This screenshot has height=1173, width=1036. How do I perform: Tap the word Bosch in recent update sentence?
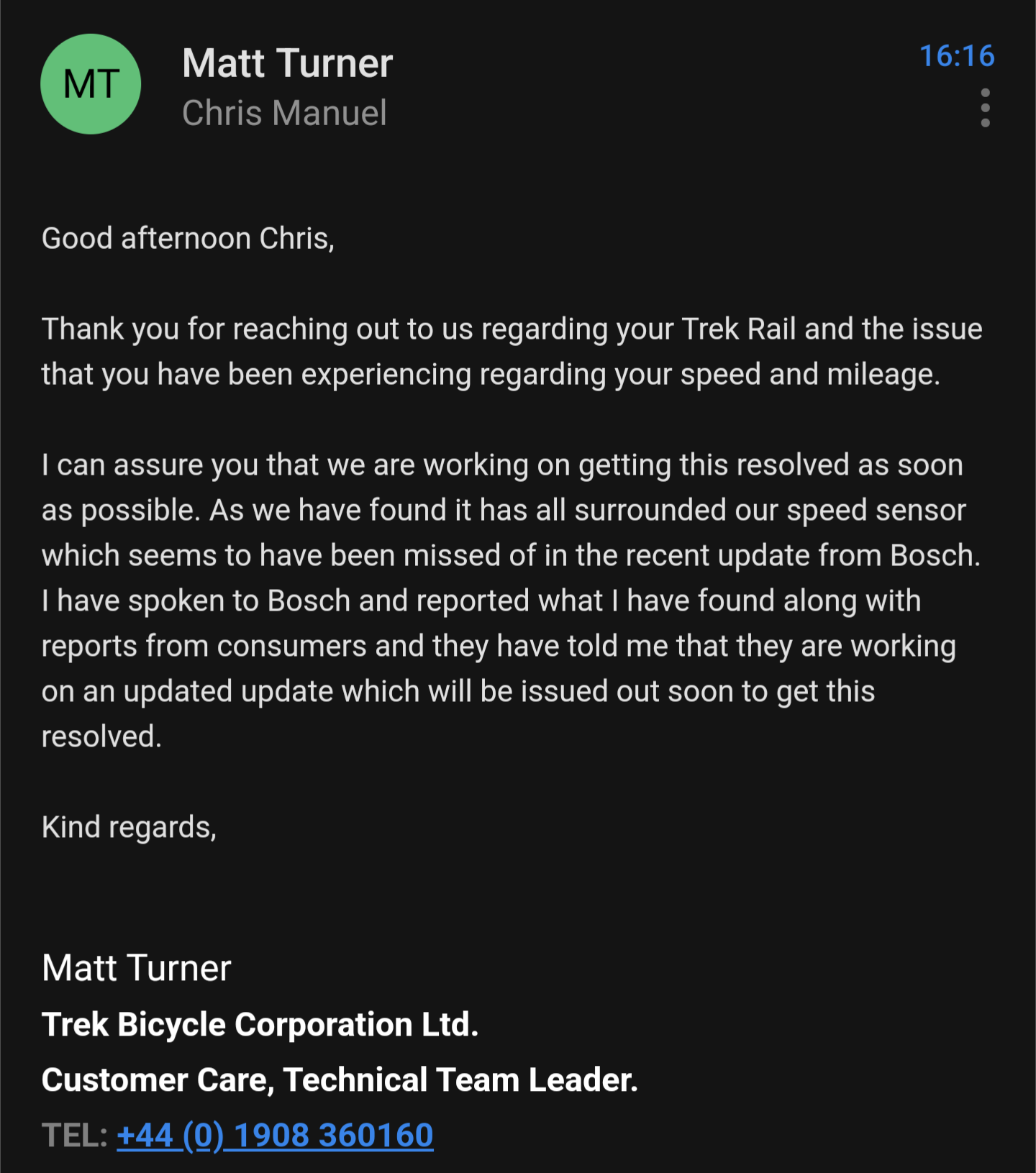point(935,555)
